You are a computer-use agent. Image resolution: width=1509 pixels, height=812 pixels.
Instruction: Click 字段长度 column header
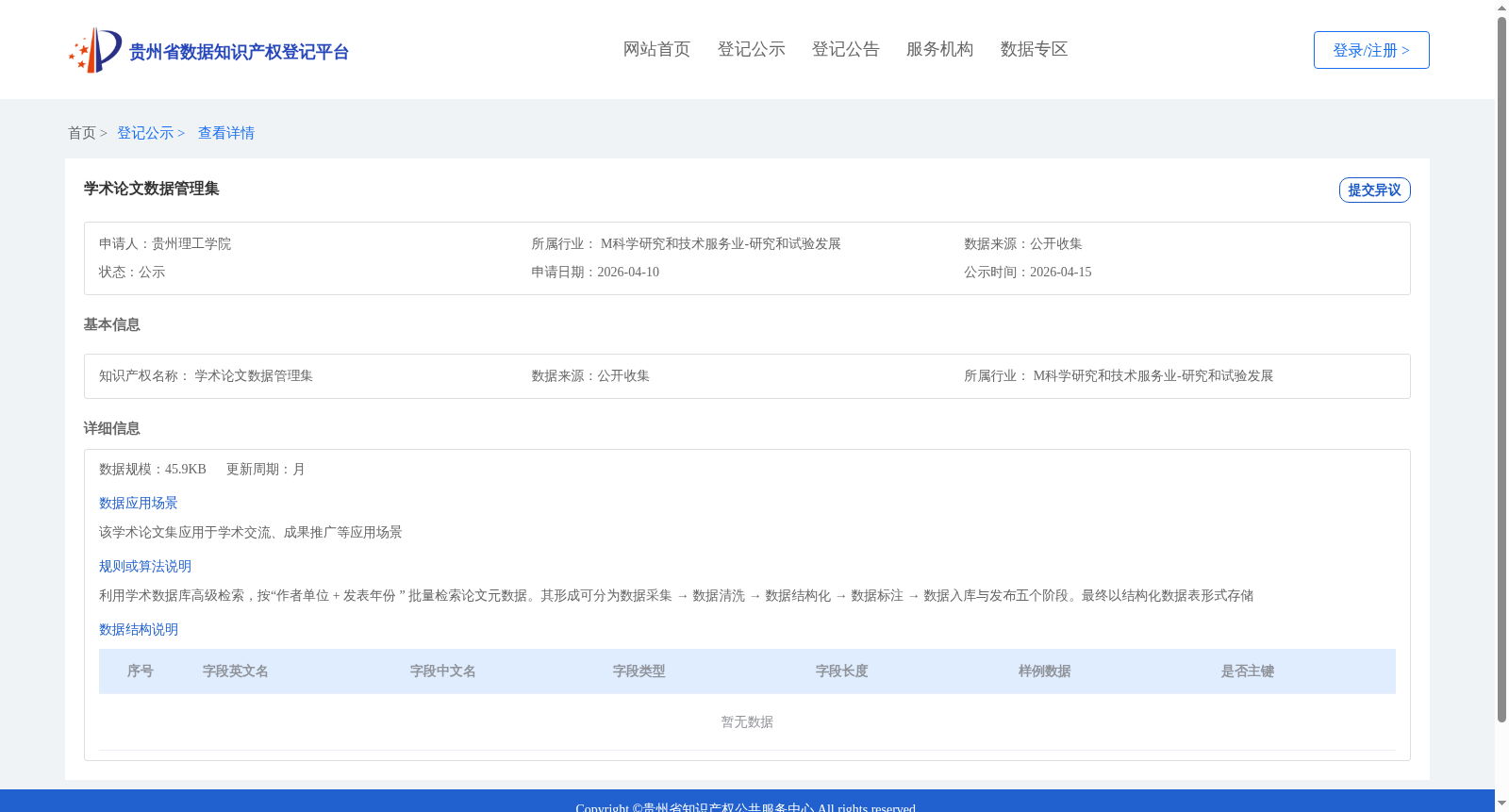click(x=842, y=671)
